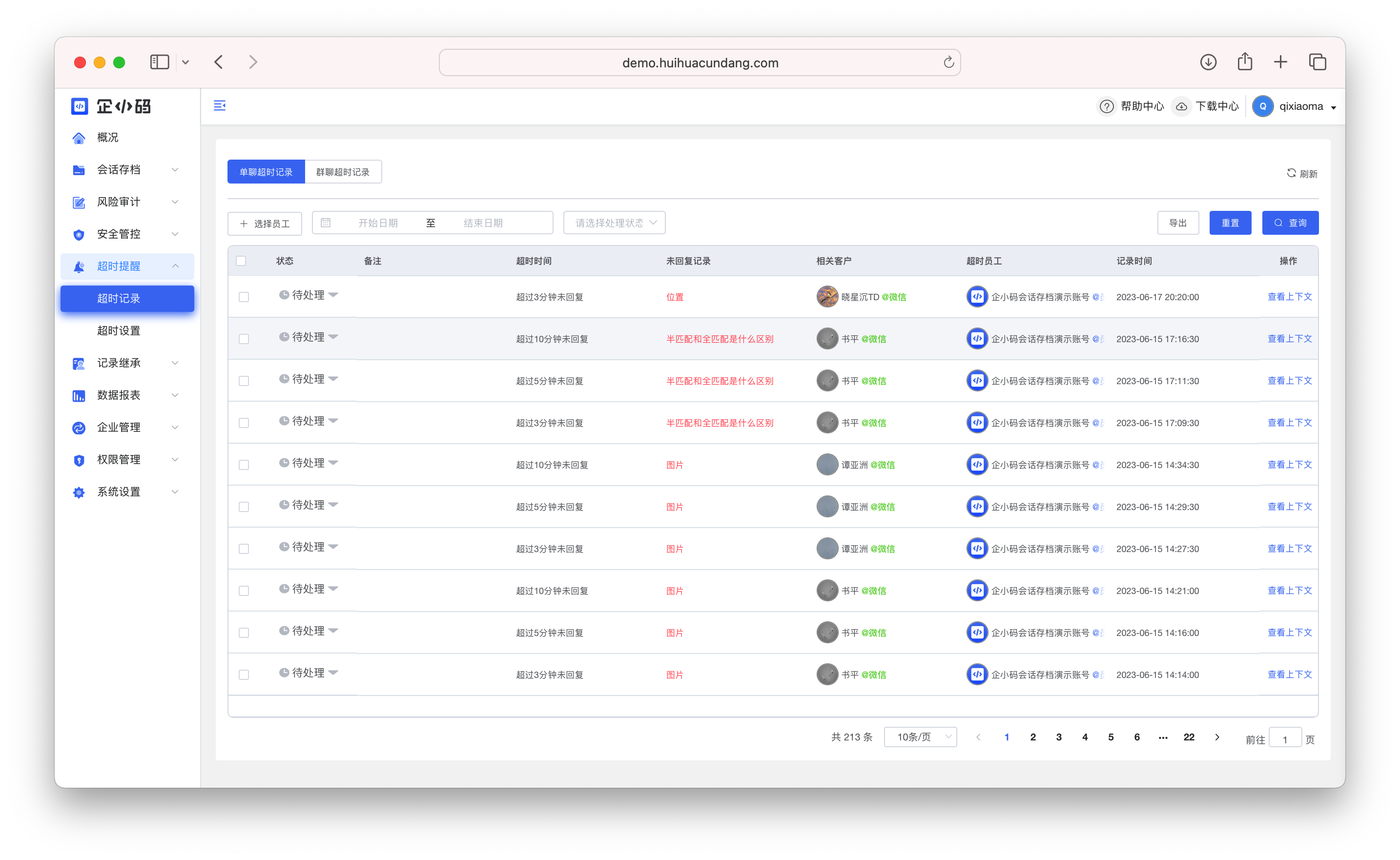Open the 10条/页 page size dropdown
Screen dimensions: 1400x860
[920, 737]
